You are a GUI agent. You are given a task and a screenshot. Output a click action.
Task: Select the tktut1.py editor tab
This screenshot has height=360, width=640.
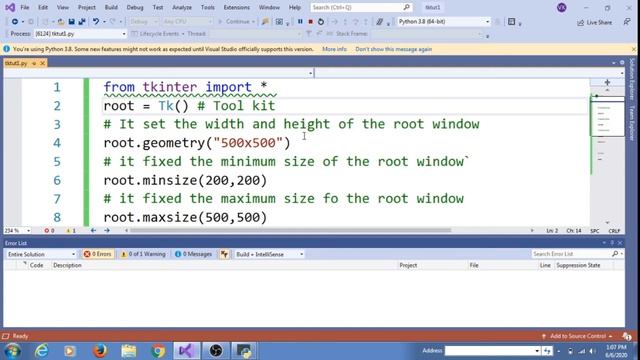click(17, 63)
